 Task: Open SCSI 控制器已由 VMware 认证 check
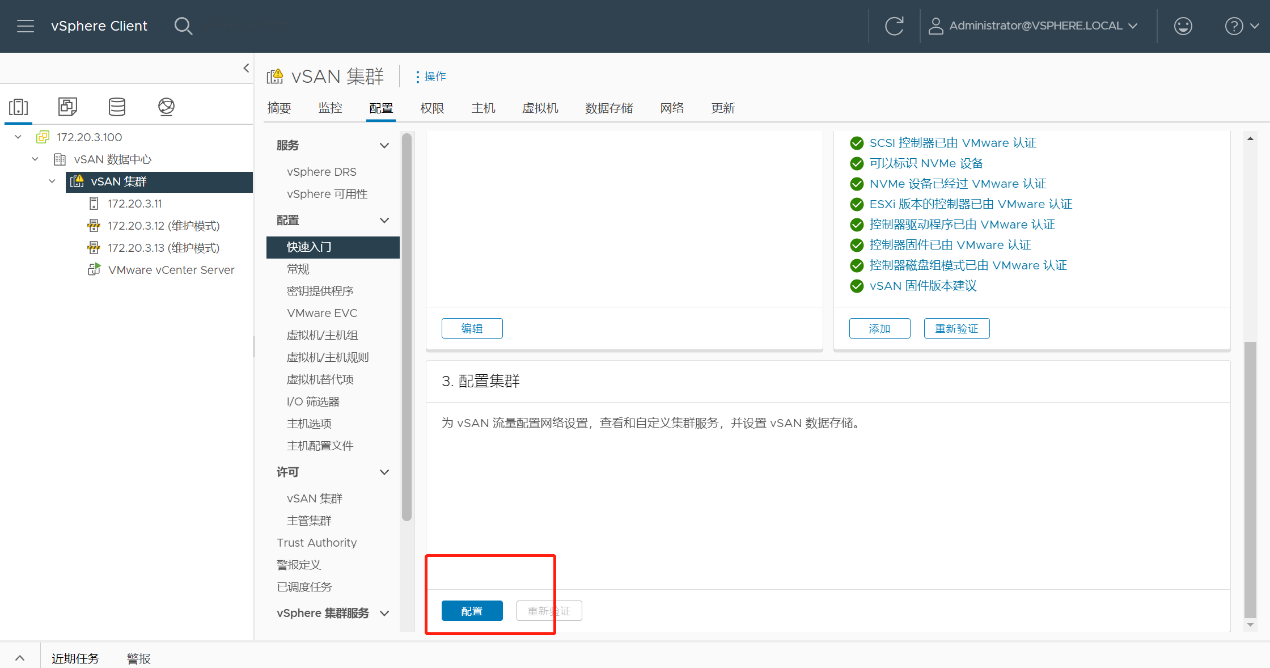click(952, 143)
